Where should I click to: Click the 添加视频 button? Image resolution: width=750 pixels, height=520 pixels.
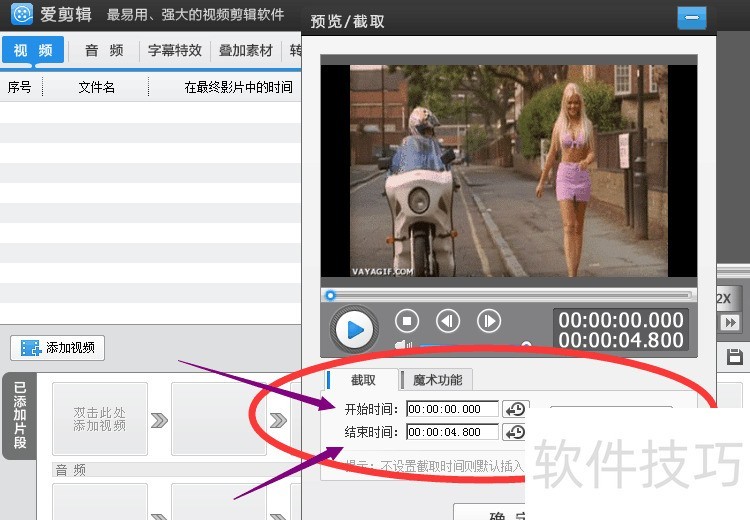(x=58, y=348)
